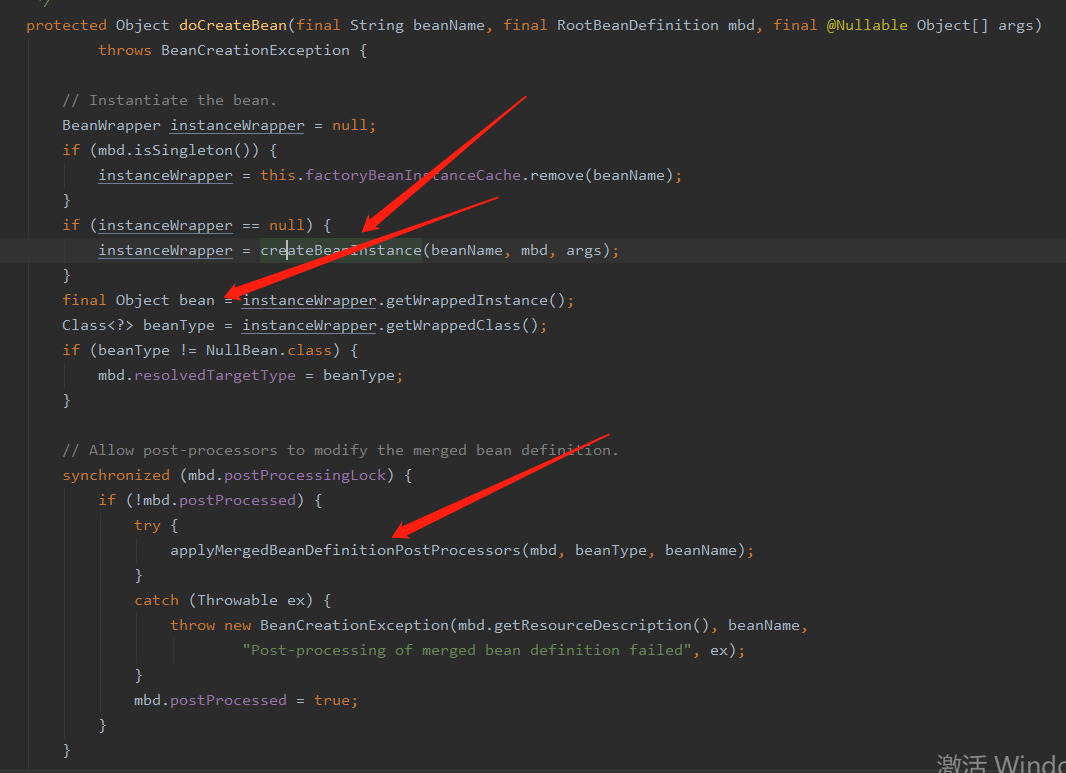Image resolution: width=1066 pixels, height=773 pixels.
Task: Click the 'Instantiate the bean' comment
Action: pyautogui.click(x=169, y=101)
